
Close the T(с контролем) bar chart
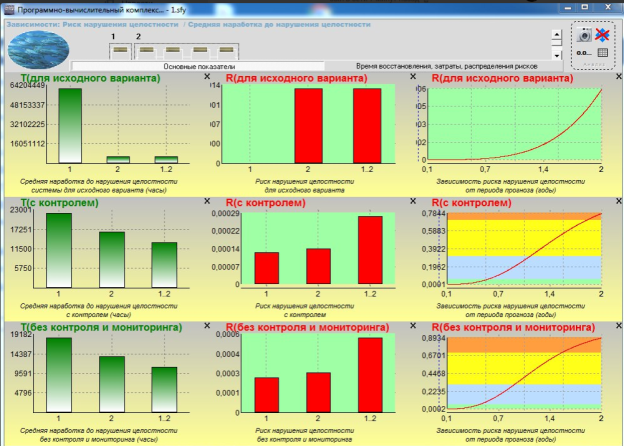207,201
